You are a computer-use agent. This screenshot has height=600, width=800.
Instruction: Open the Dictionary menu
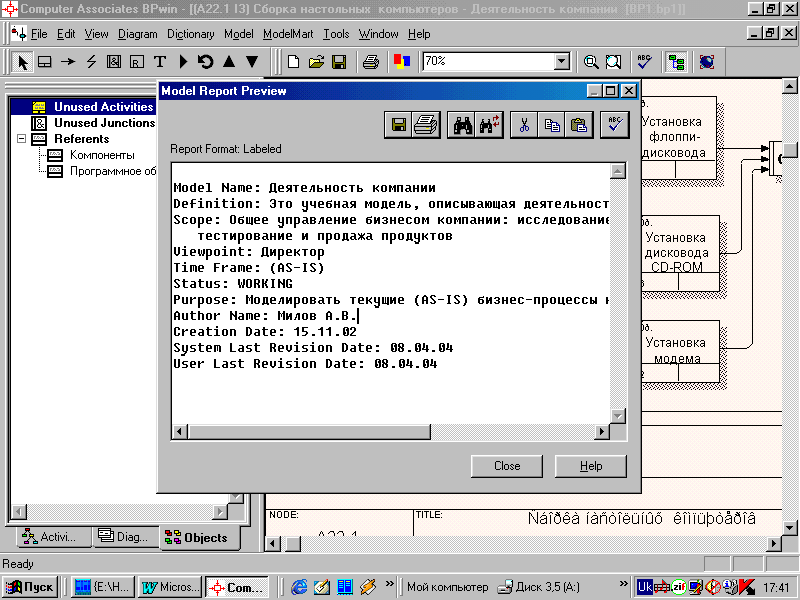click(x=191, y=34)
